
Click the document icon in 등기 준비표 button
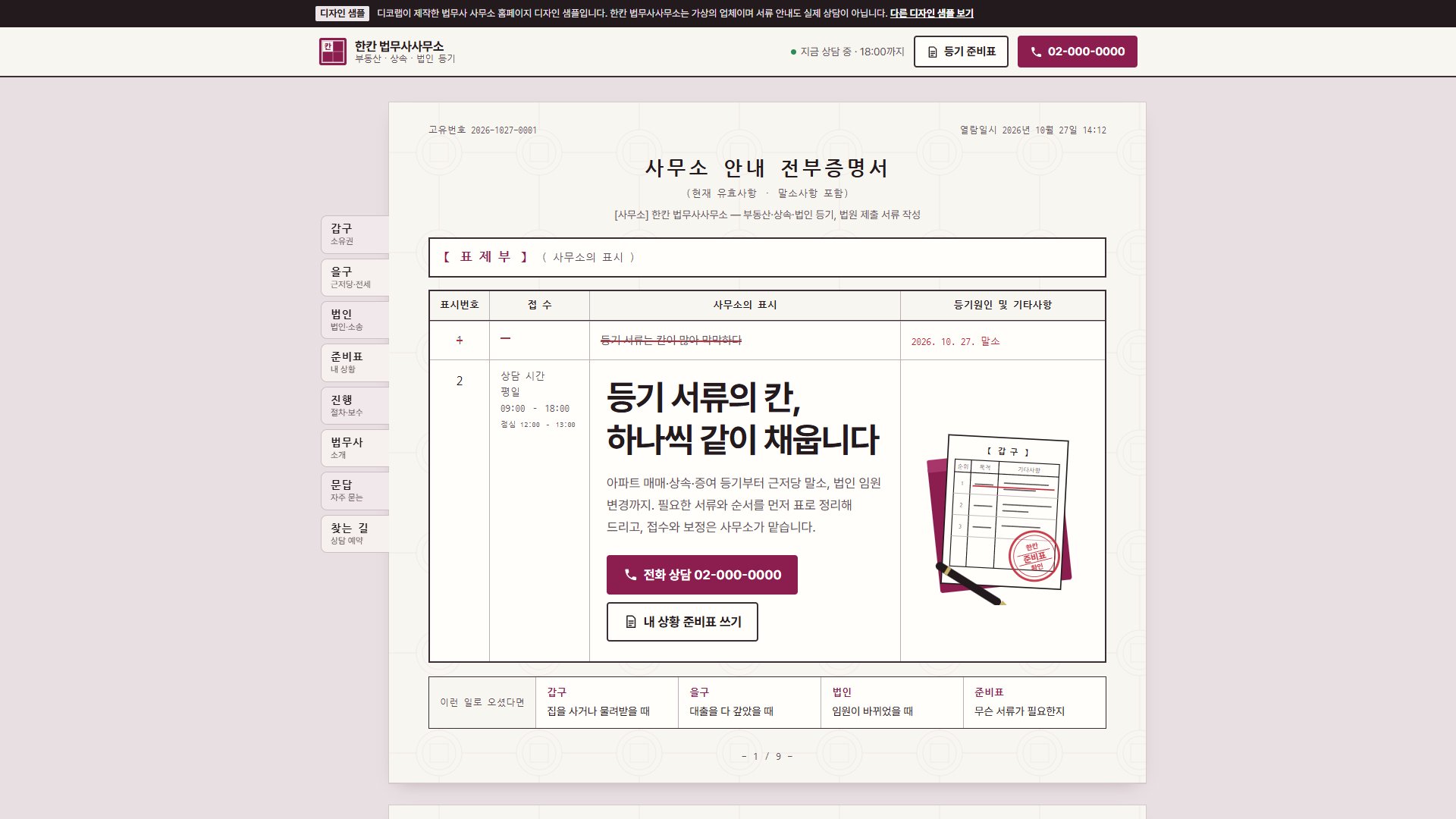(x=933, y=52)
